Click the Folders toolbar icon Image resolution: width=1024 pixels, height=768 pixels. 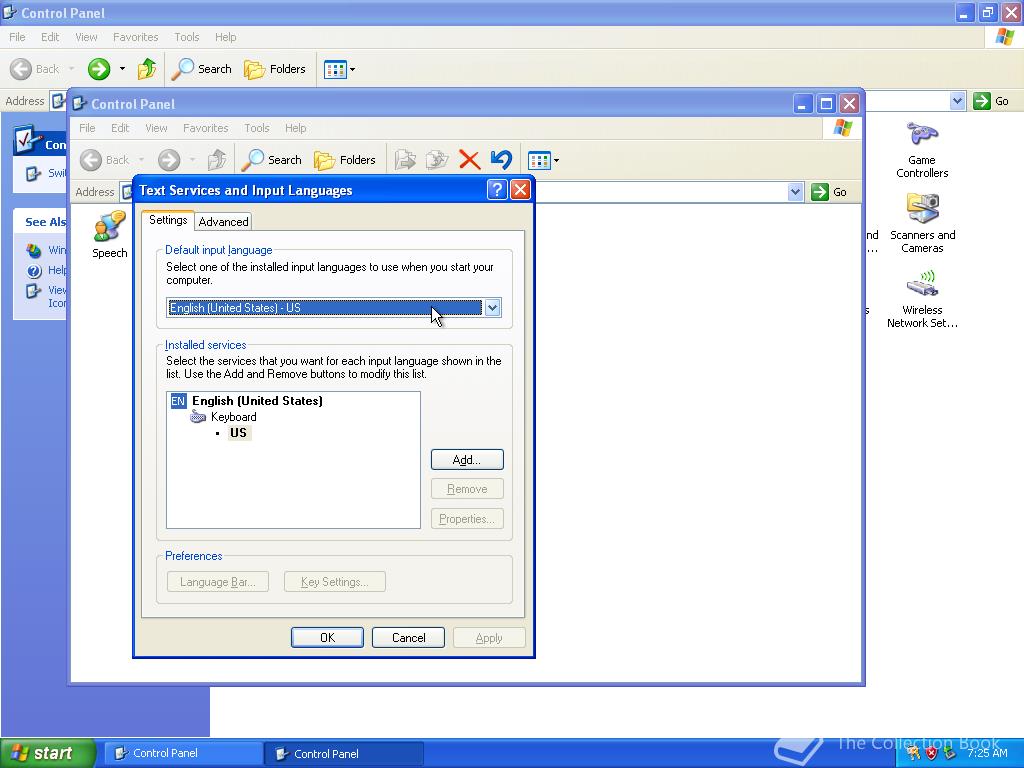tap(345, 160)
